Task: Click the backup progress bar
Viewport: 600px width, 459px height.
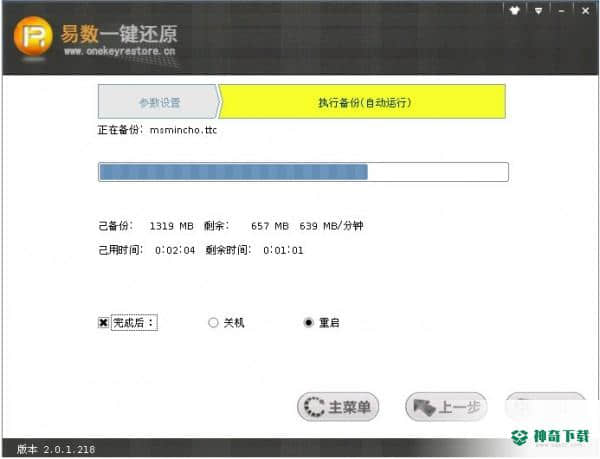Action: pos(303,172)
